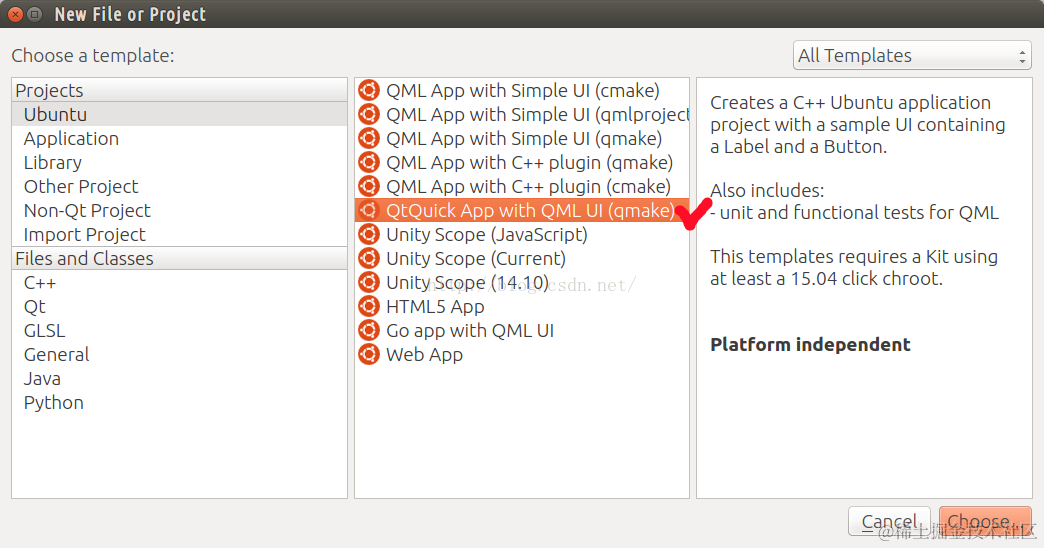Select the Library project category
Viewport: 1044px width, 548px height.
180,162
